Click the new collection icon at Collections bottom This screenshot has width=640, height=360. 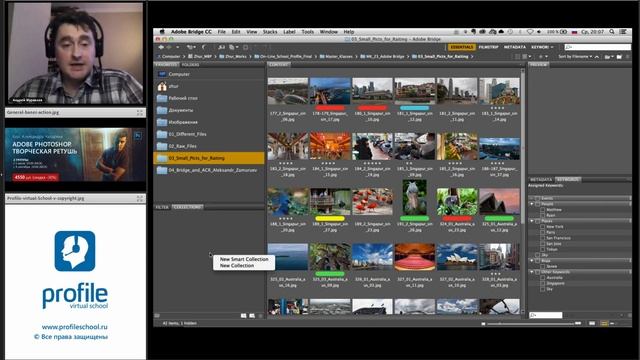(x=252, y=316)
